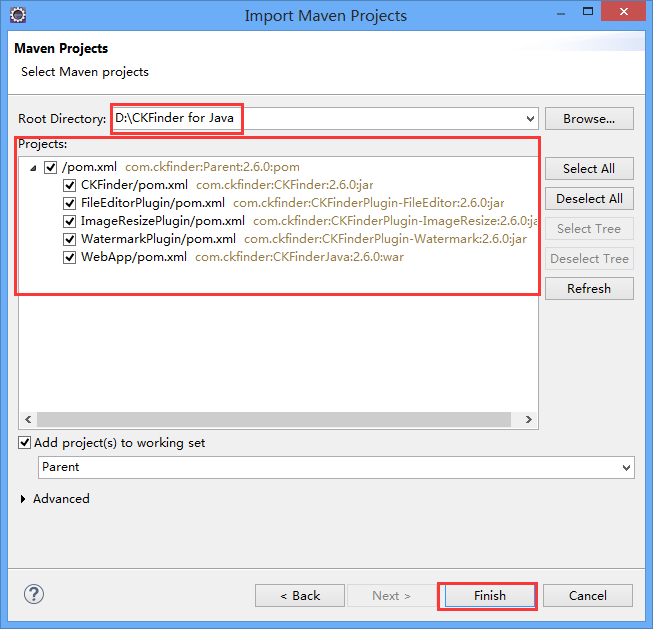
Task: Expand the Advanced section
Action: [23, 499]
